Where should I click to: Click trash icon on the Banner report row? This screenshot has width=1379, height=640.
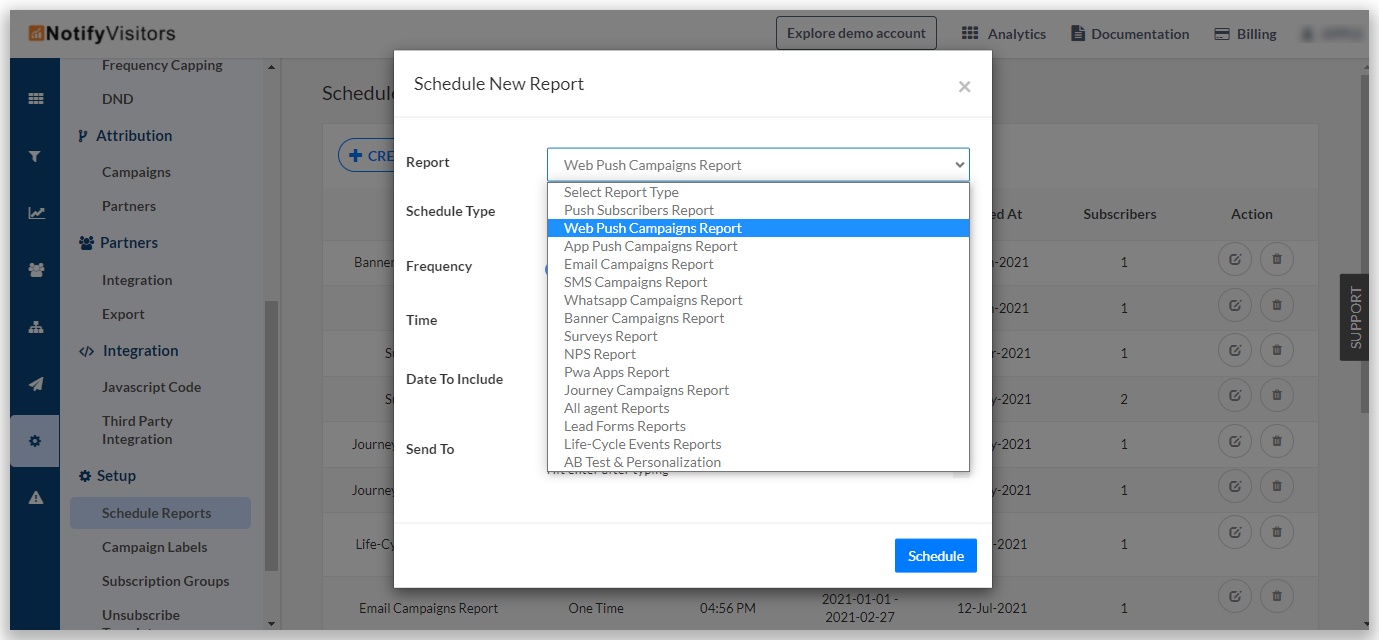pyautogui.click(x=1277, y=259)
